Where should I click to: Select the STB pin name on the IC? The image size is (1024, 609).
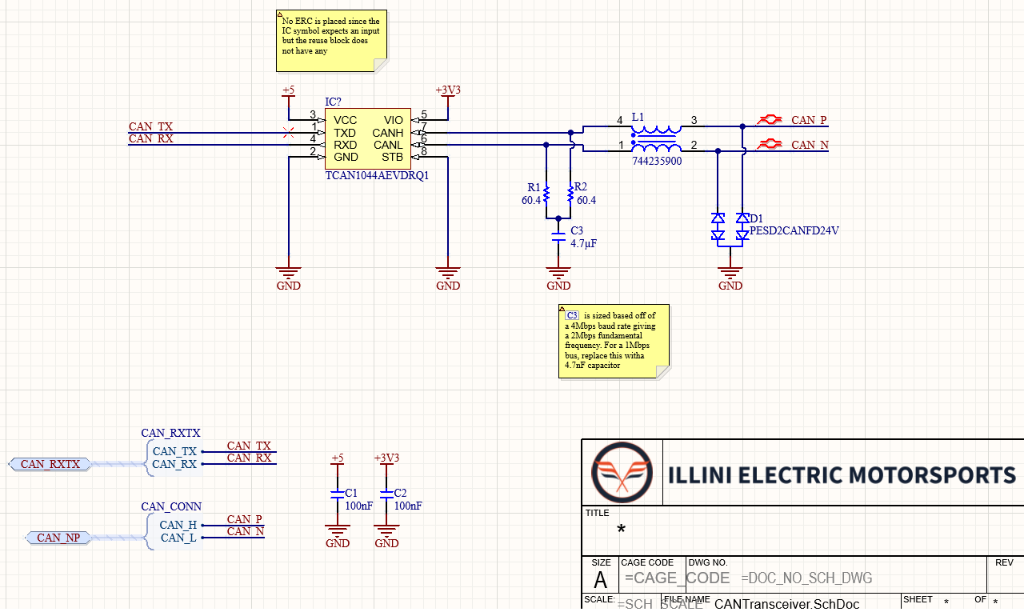(392, 157)
